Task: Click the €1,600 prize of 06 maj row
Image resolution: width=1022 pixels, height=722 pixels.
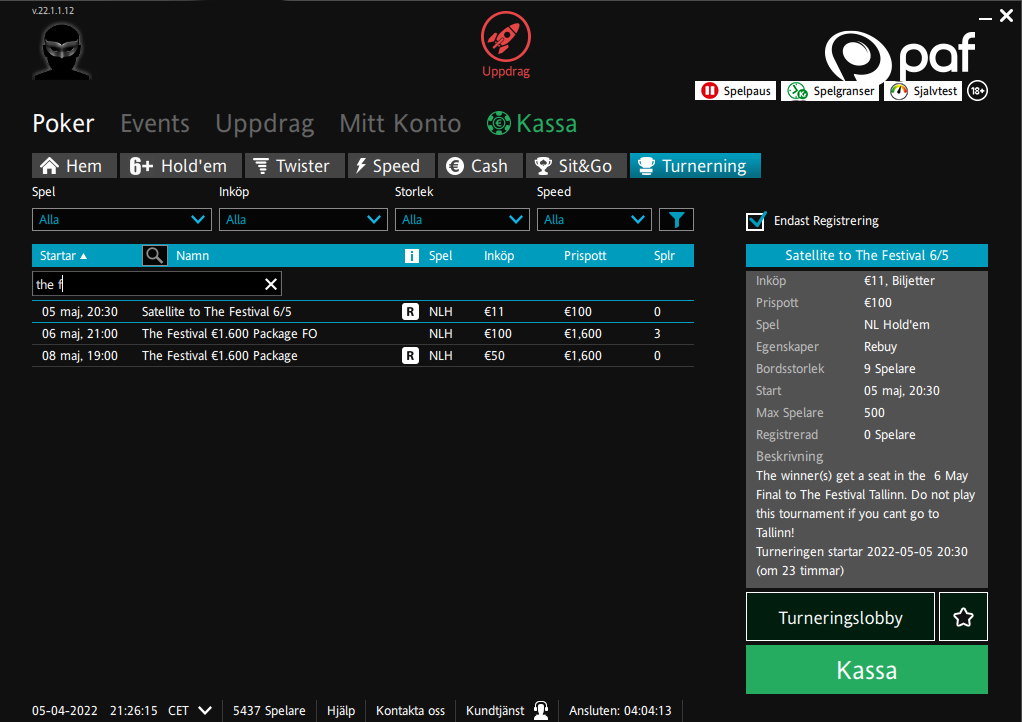Action: (x=583, y=334)
